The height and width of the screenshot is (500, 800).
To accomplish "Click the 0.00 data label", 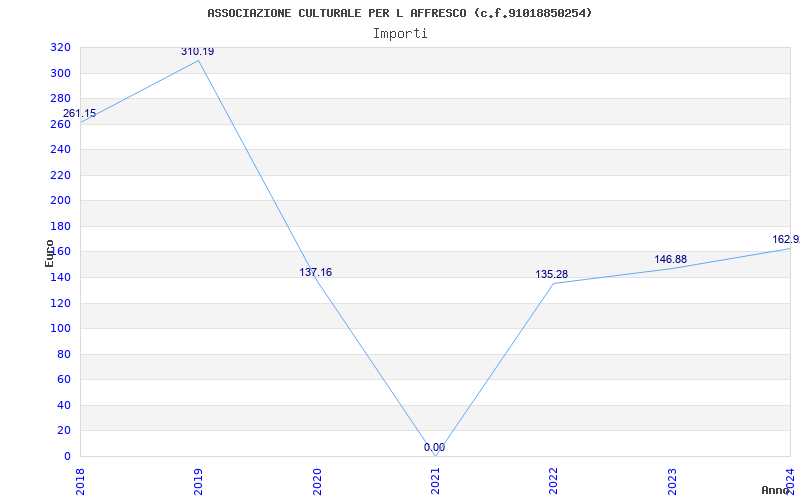I will pos(434,447).
